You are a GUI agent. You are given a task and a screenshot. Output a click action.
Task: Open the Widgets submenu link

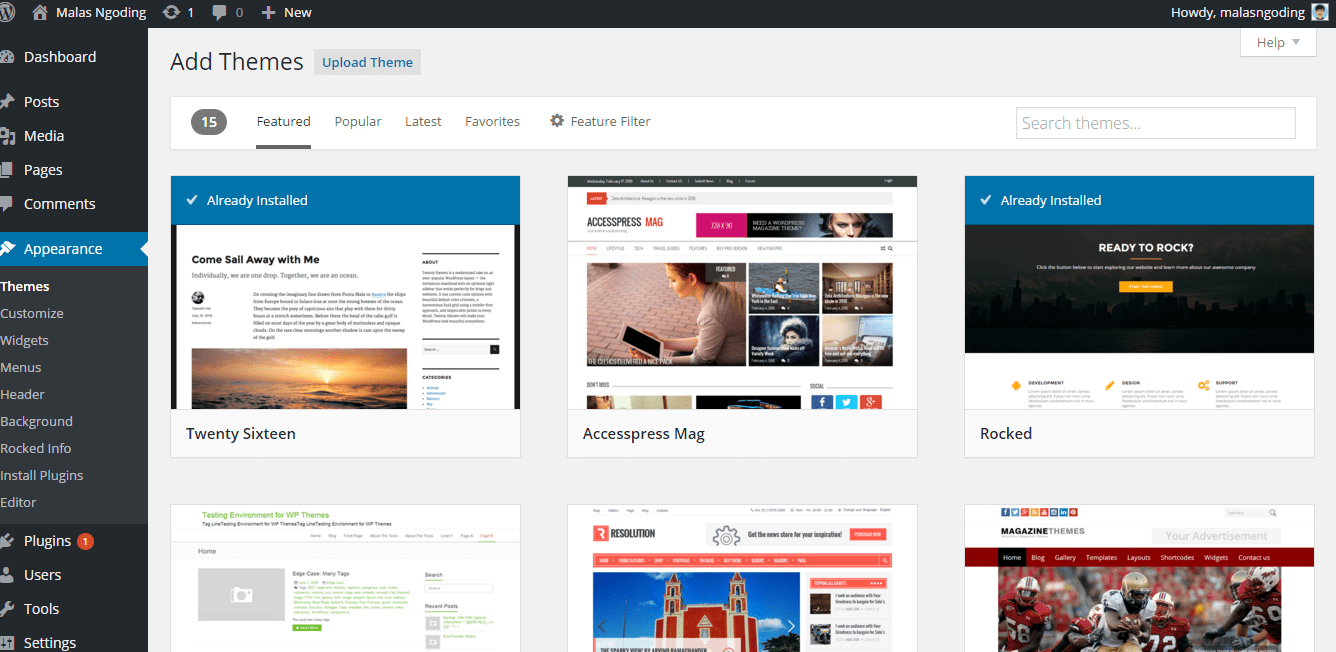24,340
